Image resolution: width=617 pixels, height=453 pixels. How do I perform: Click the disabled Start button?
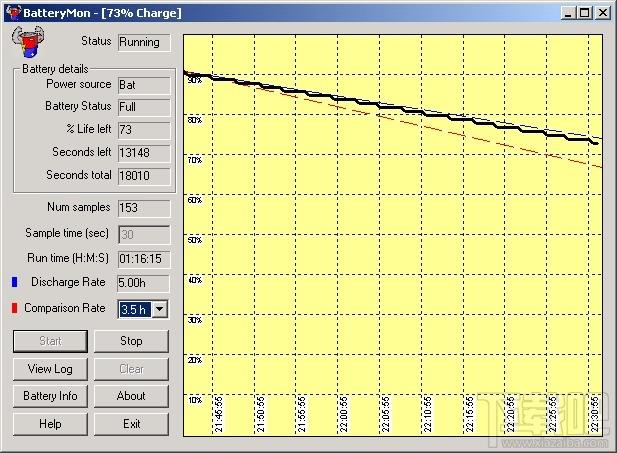click(50, 341)
